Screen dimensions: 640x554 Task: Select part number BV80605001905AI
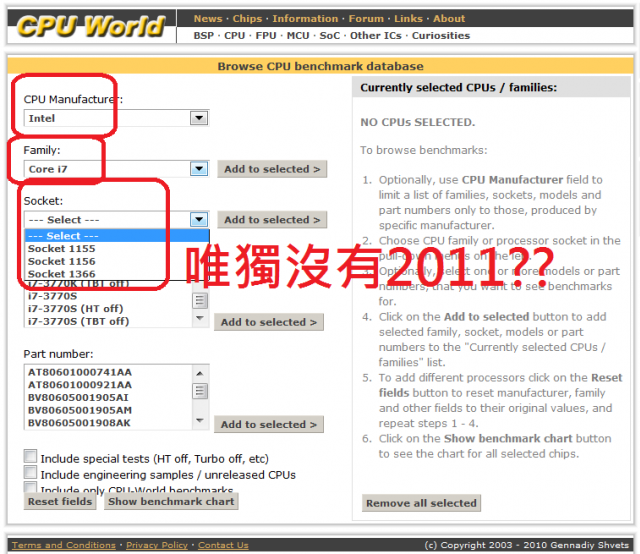108,398
